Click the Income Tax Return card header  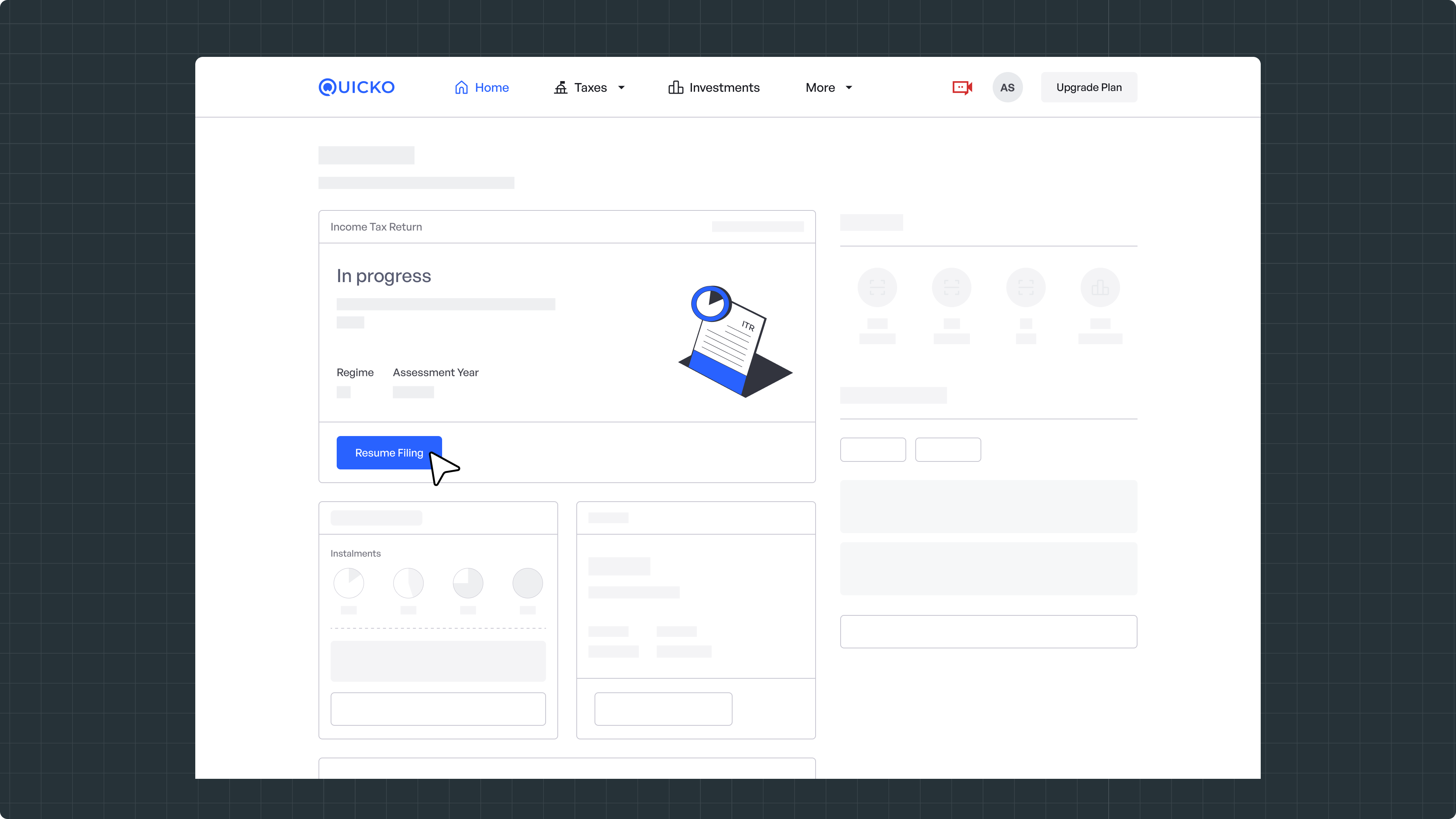(x=377, y=227)
